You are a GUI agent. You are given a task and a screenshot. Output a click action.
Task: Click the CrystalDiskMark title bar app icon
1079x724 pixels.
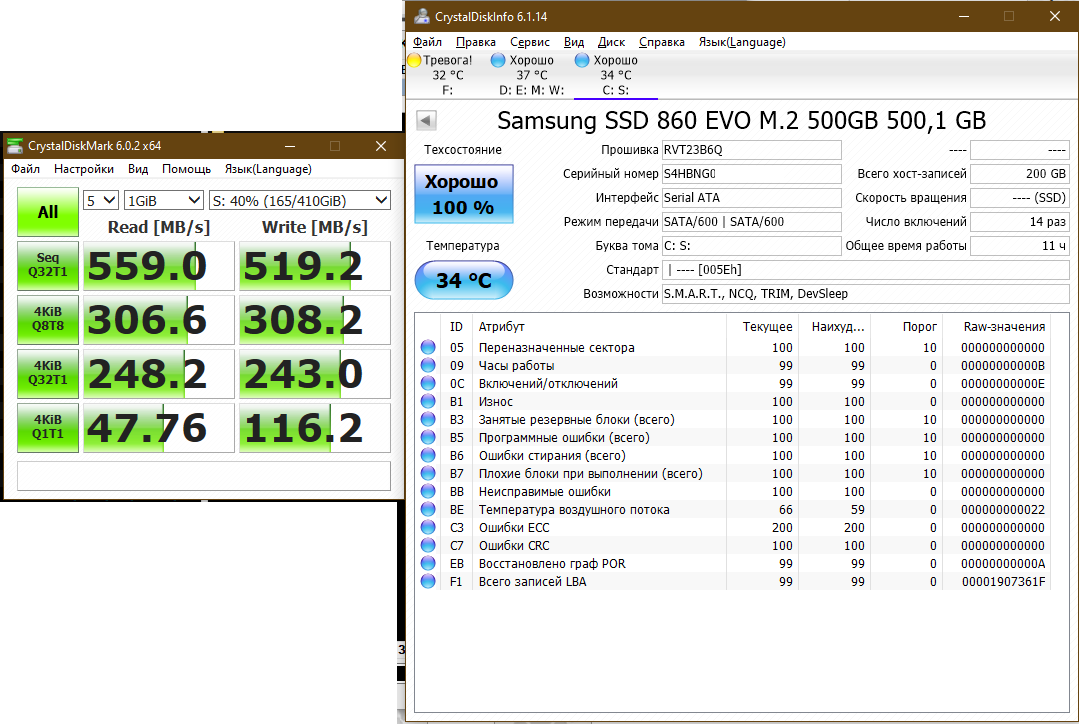pos(14,146)
